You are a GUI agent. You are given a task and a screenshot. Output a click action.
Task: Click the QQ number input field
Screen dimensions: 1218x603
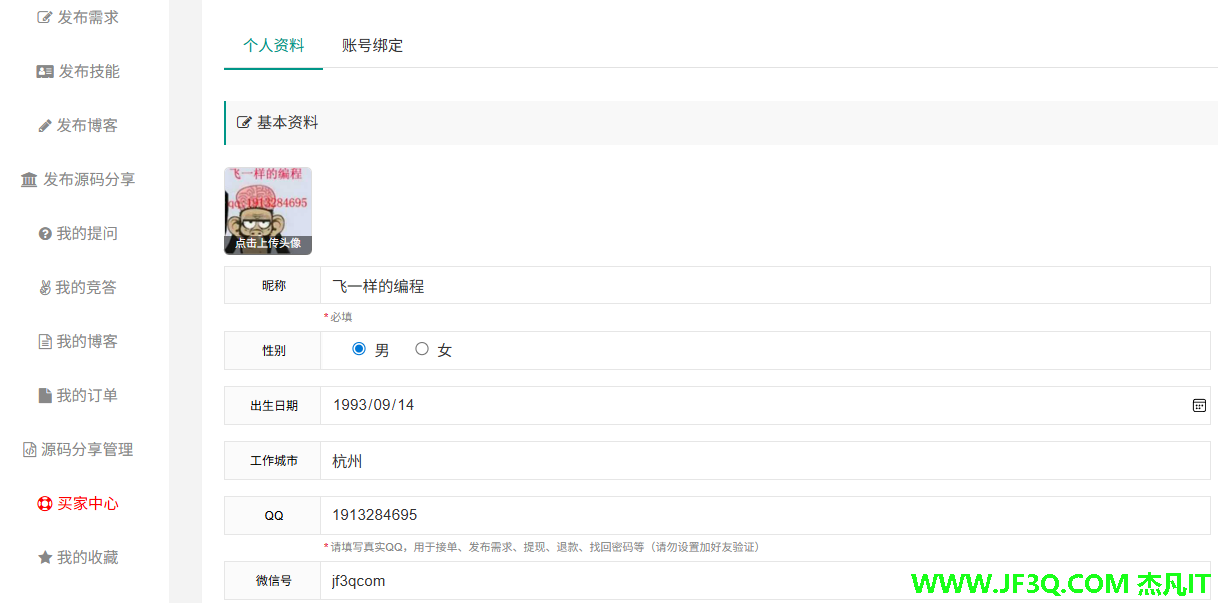pos(764,516)
